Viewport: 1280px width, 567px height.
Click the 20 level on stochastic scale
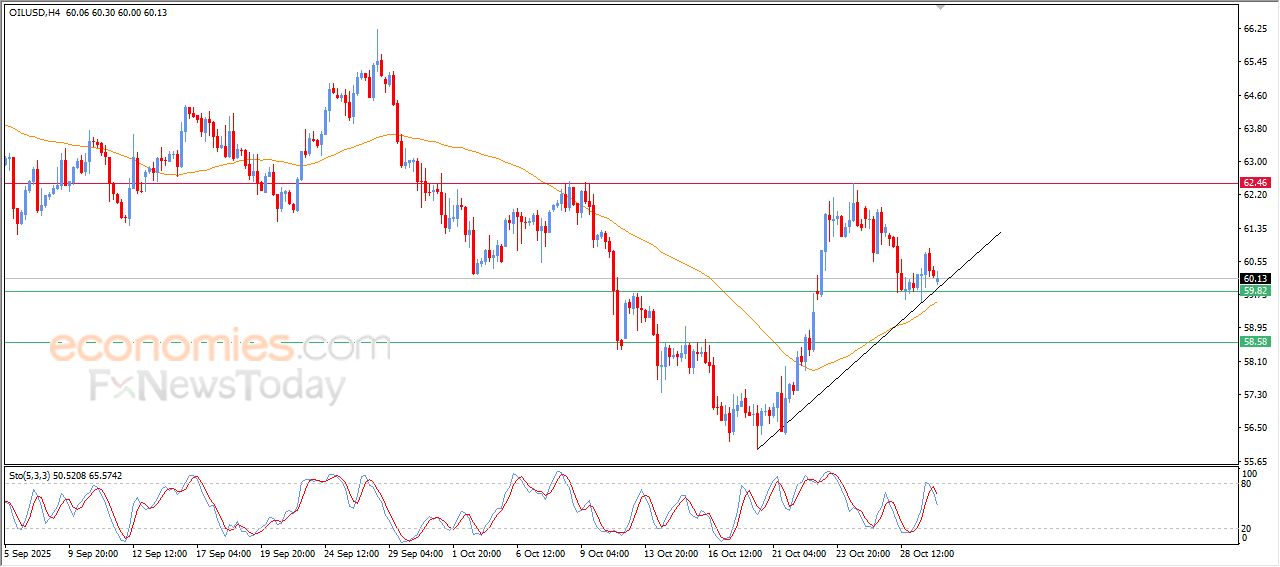pos(1247,528)
